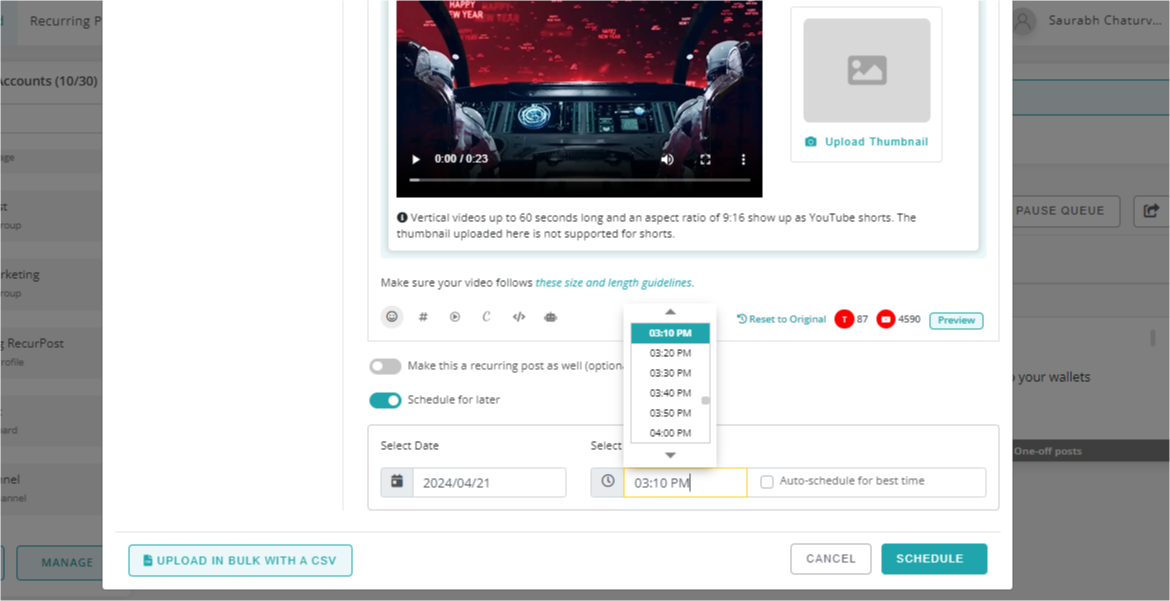1170x601 pixels.
Task: Turn off Schedule for later switch
Action: coord(385,401)
